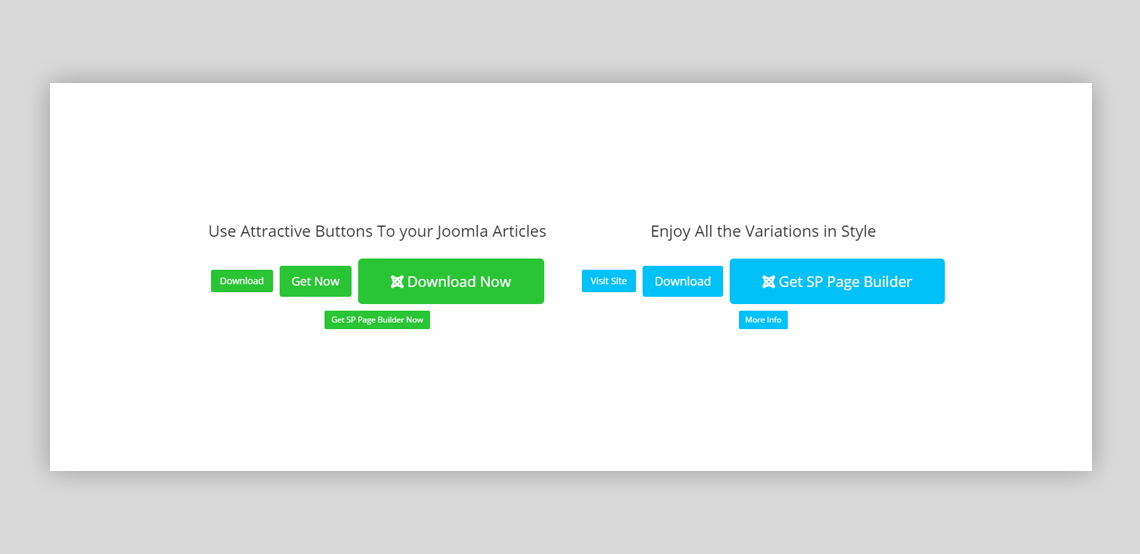Screen dimensions: 1140x554
Task: Click the large blue Get SP Page Builder button
Action: click(x=845, y=281)
